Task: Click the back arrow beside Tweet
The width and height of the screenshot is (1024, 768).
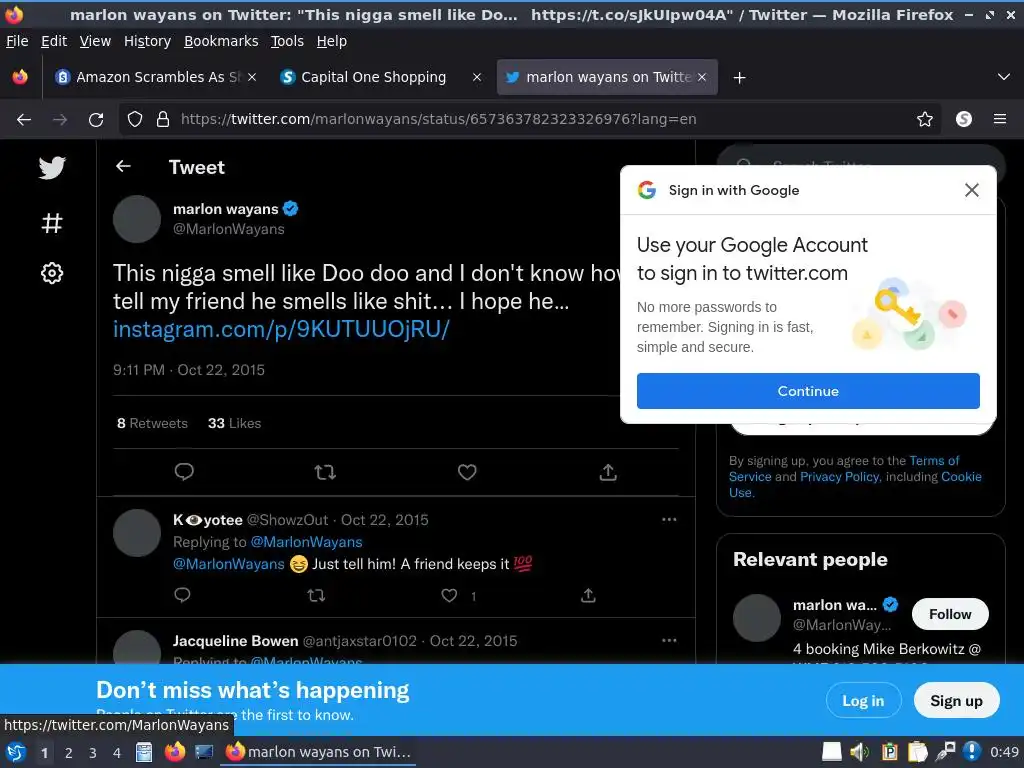Action: [x=123, y=167]
